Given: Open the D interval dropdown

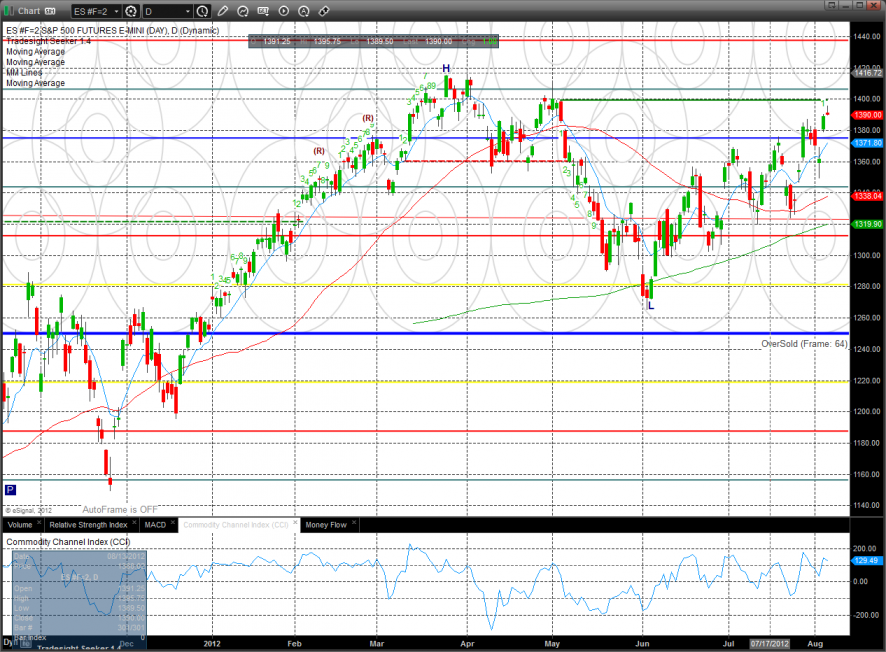Looking at the screenshot, I should 168,11.
